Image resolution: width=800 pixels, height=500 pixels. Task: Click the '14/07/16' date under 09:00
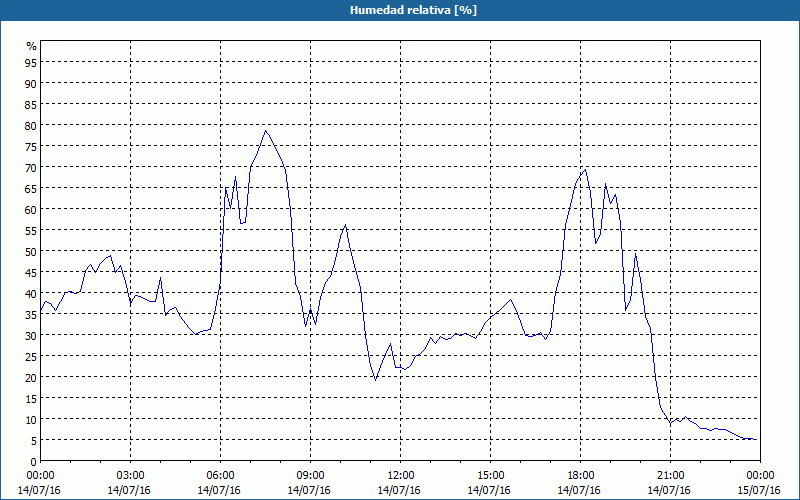309,490
